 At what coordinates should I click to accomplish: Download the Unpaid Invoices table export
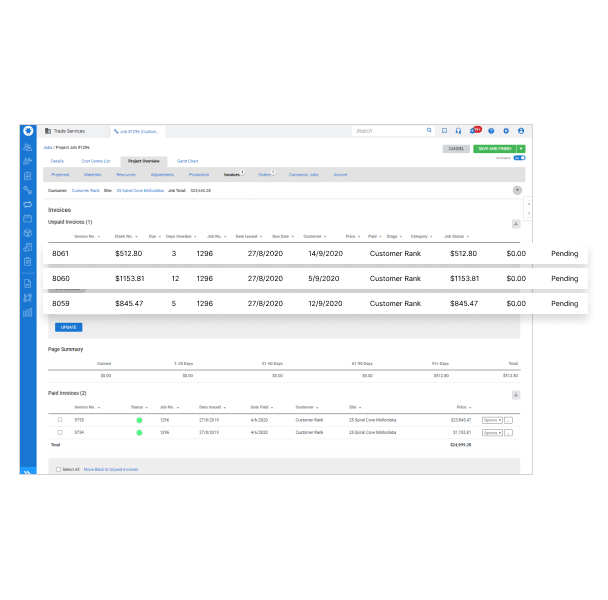click(x=516, y=224)
